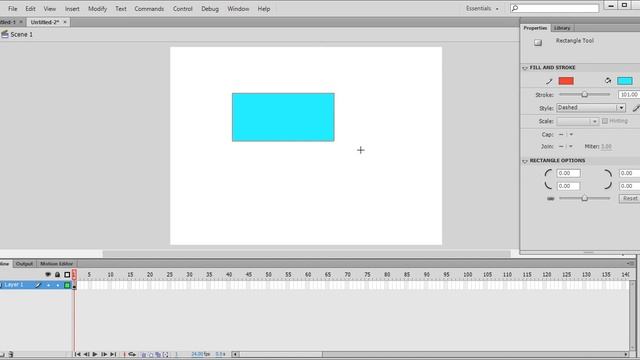Image resolution: width=640 pixels, height=360 pixels.
Task: Click the stroke value field 101.00
Action: coord(629,95)
